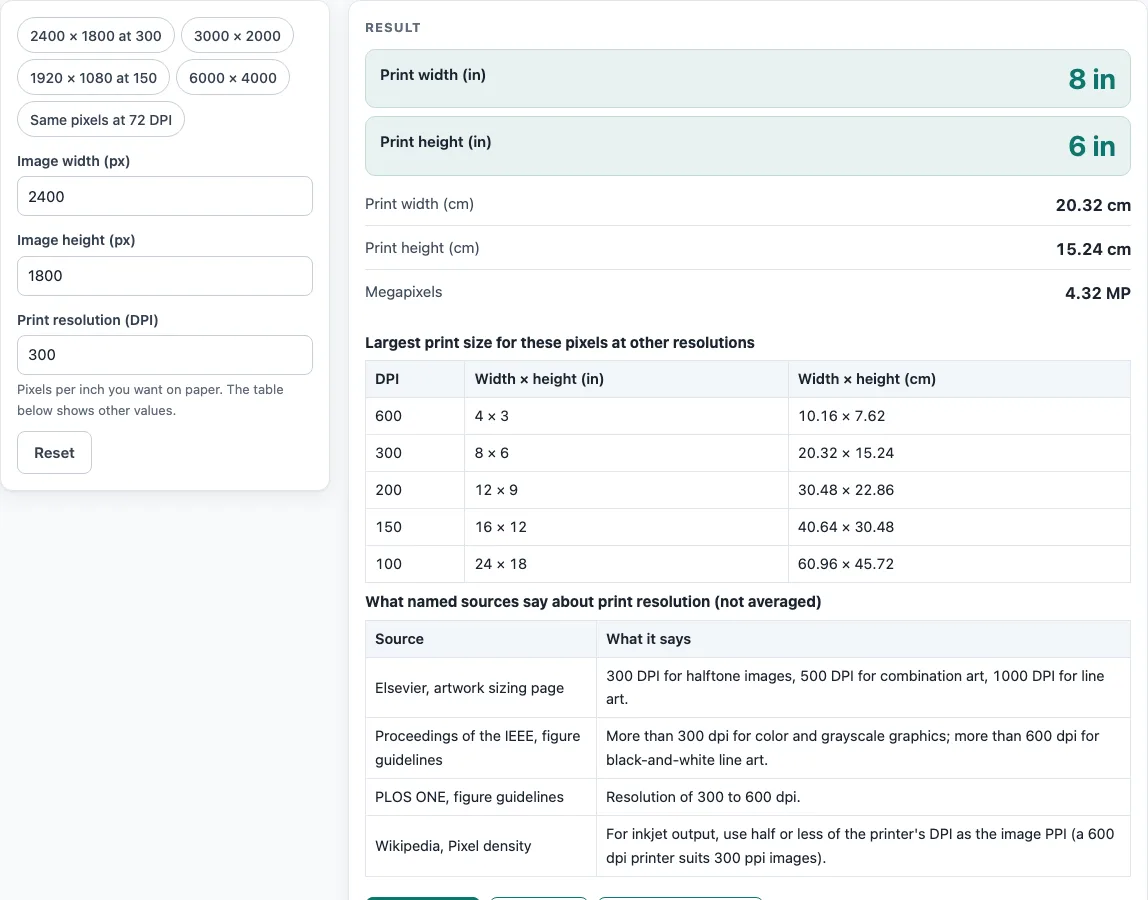Click the "PLOS ONE, figure guidelines" source cell
This screenshot has width=1148, height=900.
pyautogui.click(x=481, y=797)
